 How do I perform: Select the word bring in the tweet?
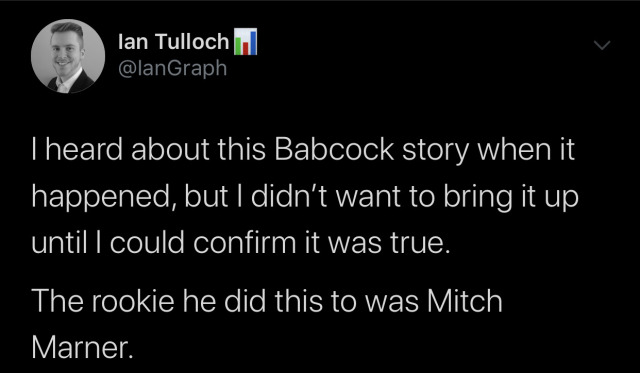tap(478, 198)
